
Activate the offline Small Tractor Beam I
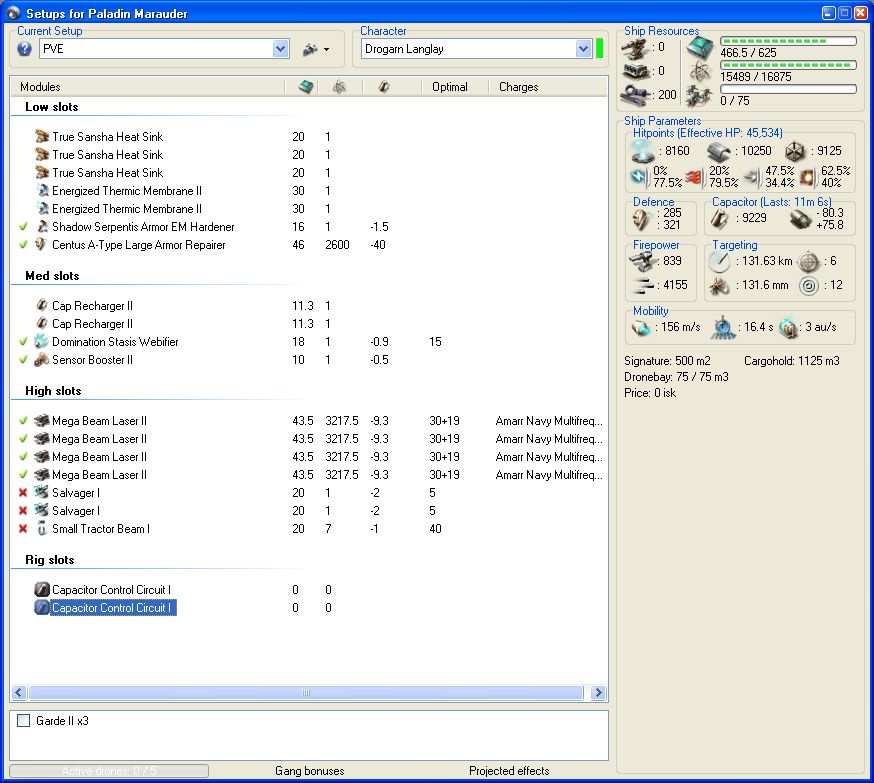coord(23,529)
